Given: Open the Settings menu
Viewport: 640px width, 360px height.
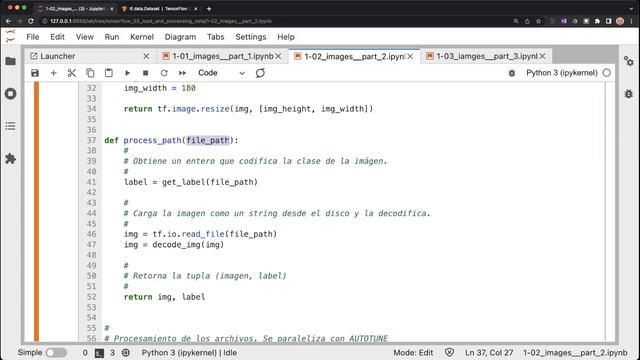Looking at the screenshot, I should pos(251,37).
